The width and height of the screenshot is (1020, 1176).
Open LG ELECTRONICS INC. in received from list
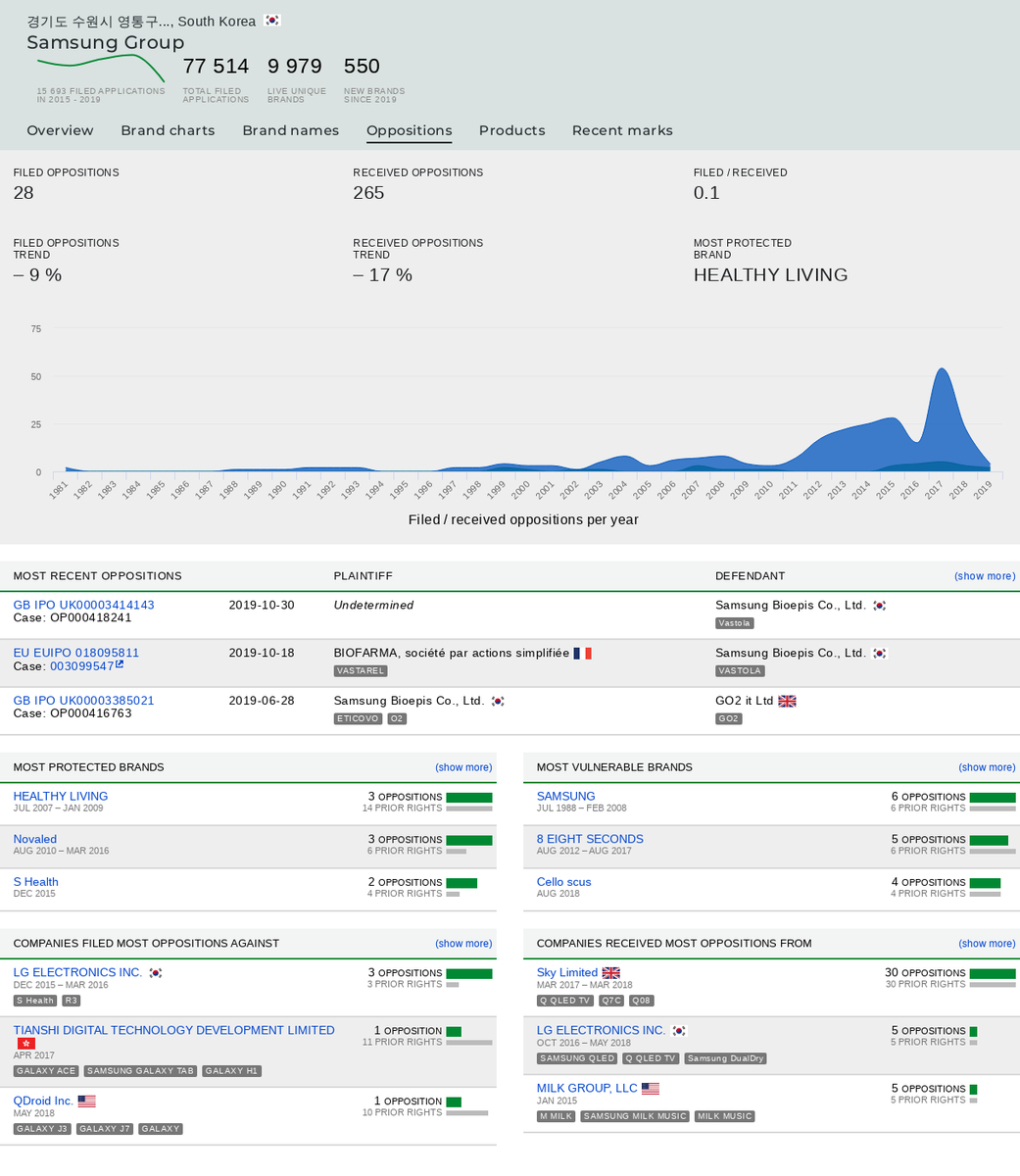[x=601, y=1030]
